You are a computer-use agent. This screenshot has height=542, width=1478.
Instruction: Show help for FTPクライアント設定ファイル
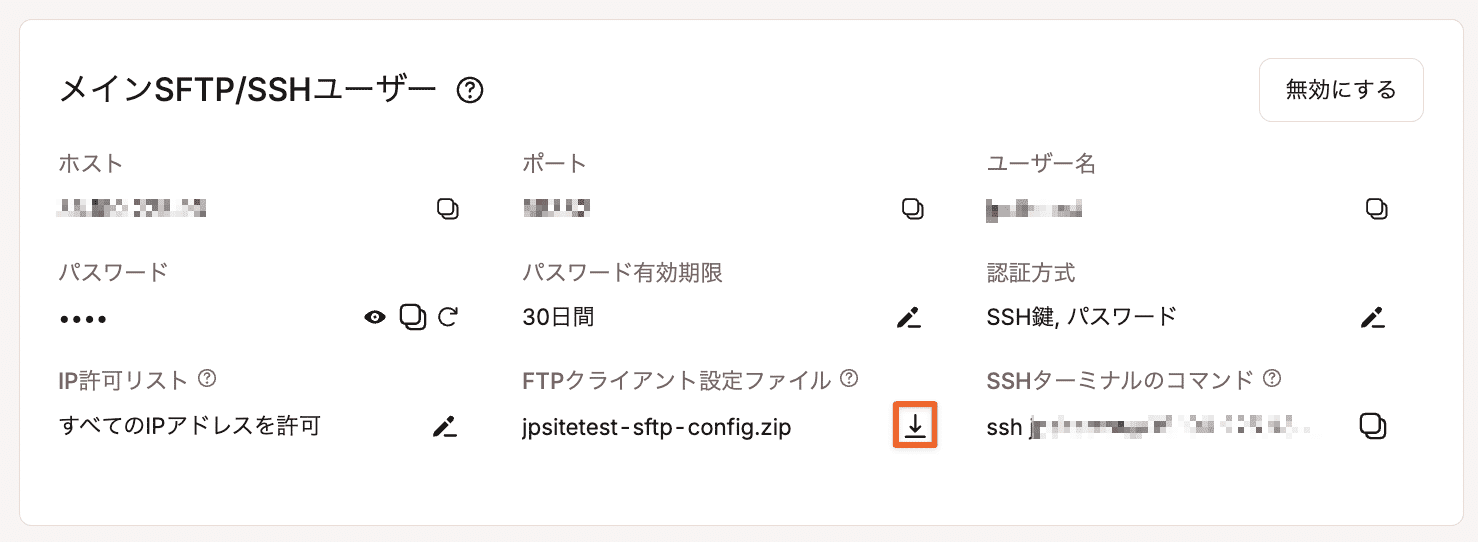tap(849, 379)
